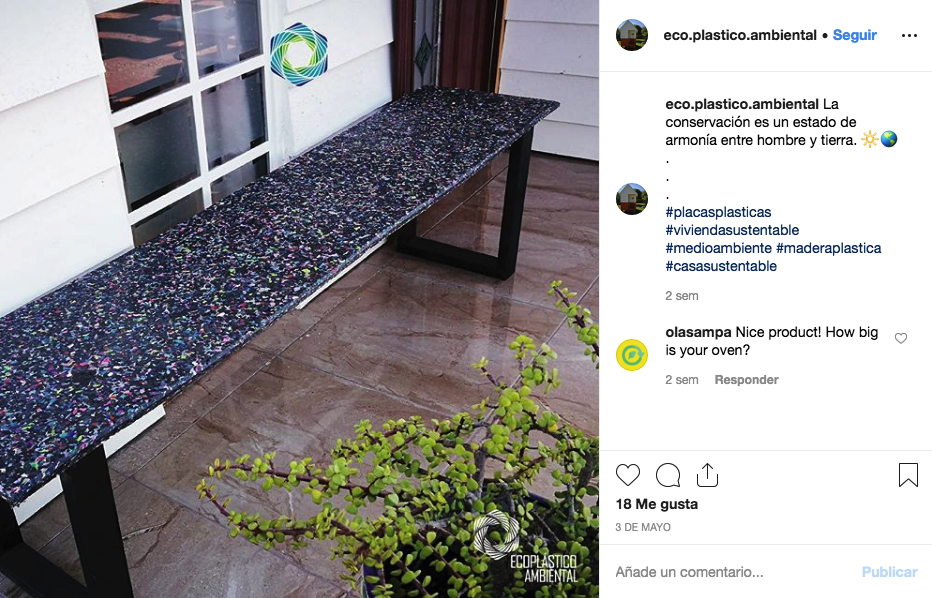
Task: Open the #placasplasticas hashtag
Action: point(718,212)
